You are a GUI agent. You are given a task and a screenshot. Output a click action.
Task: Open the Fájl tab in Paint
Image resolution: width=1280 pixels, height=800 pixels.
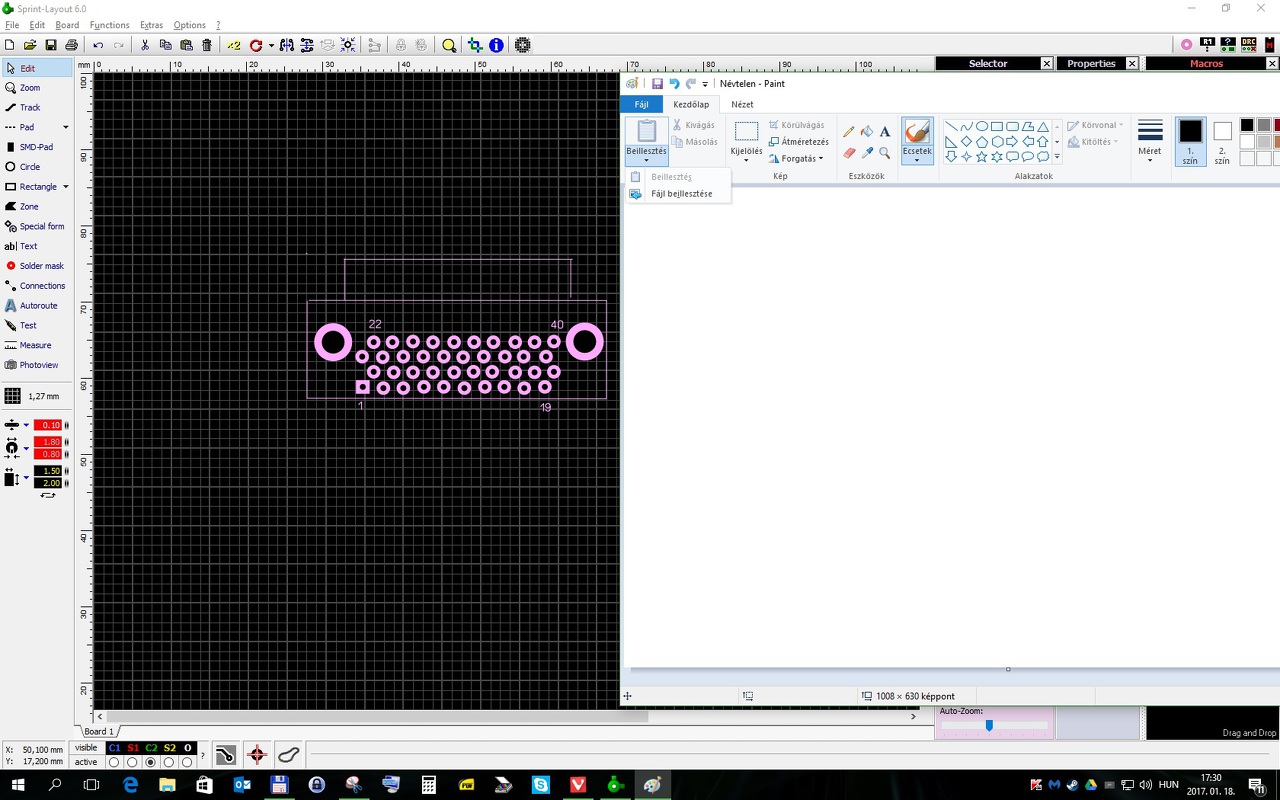[642, 104]
